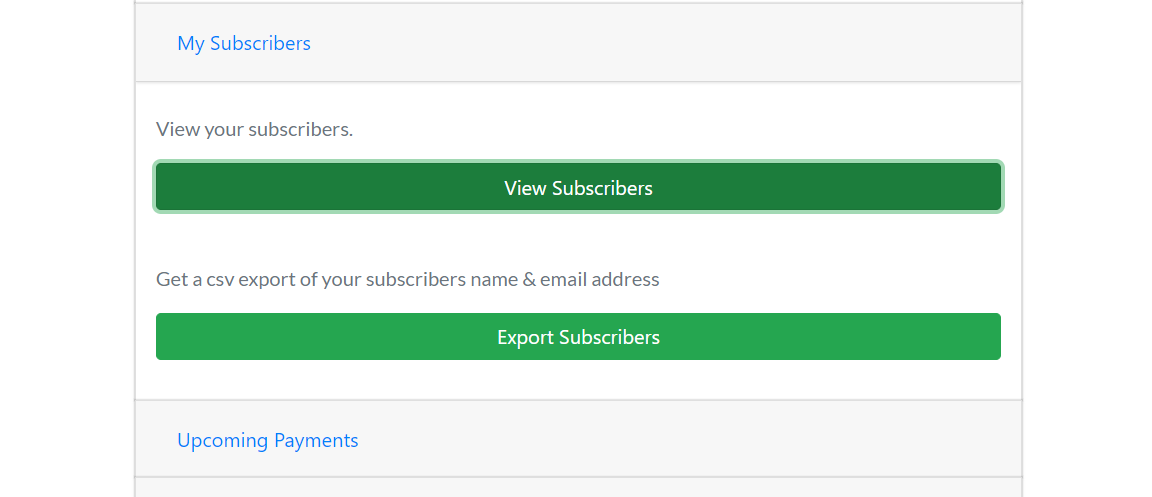Click the "Export Subscribers" label text
Image resolution: width=1152 pixels, height=497 pixels.
[x=578, y=337]
